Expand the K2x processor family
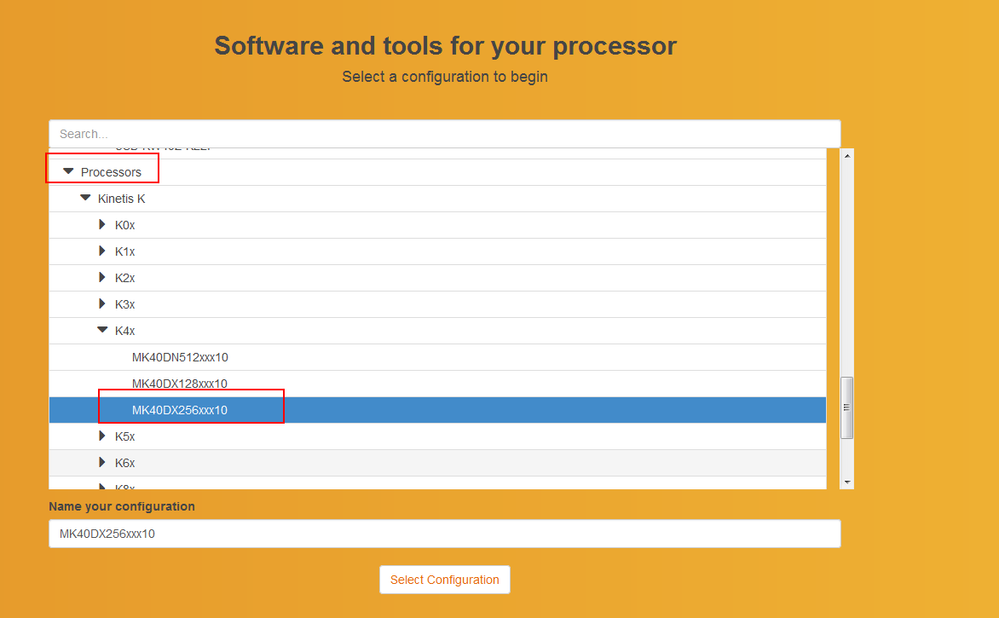Viewport: 999px width, 618px height. coord(102,277)
